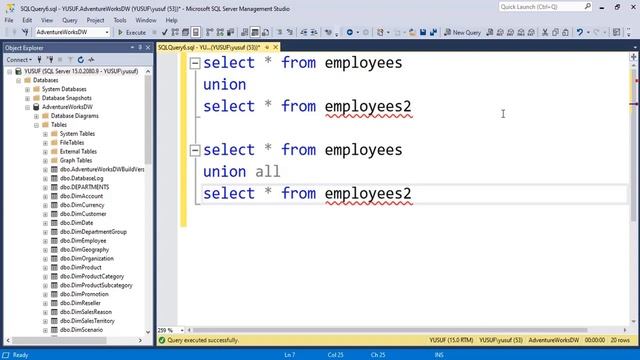Click the Paste clipboard icon
The image size is (640, 360).
click(565, 32)
